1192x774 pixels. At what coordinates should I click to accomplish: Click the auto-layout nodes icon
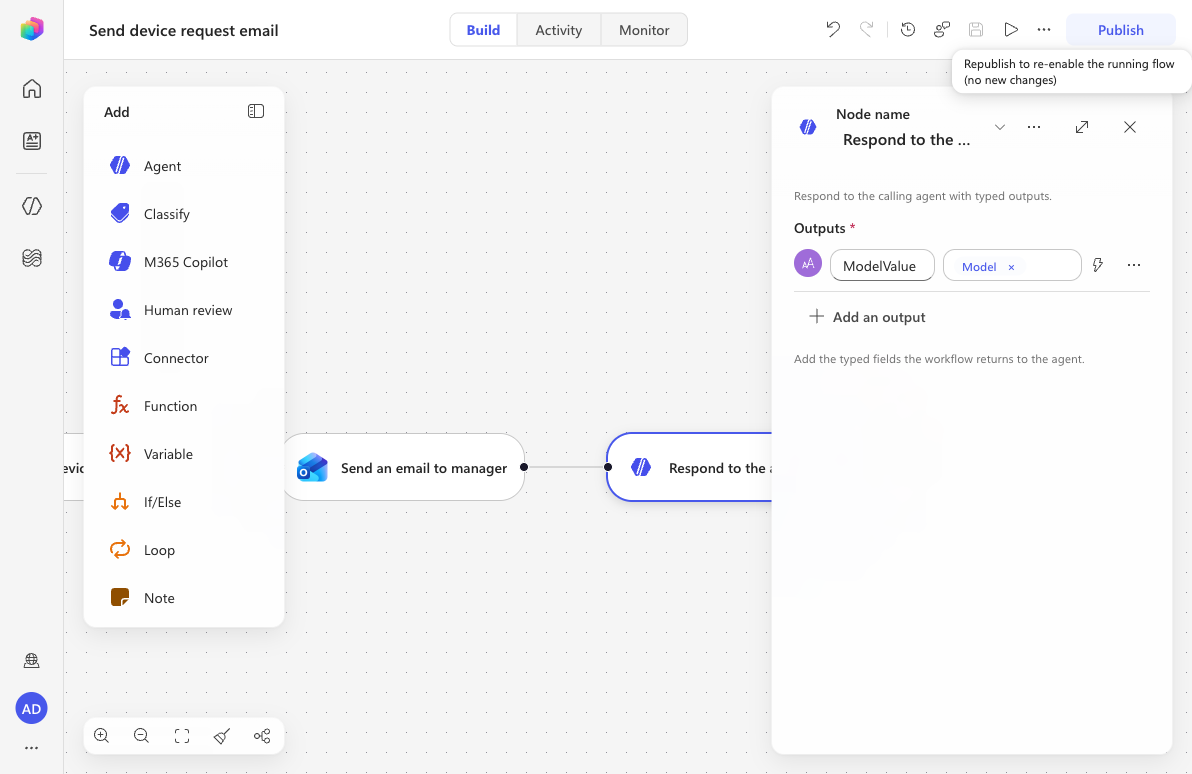[x=262, y=735]
